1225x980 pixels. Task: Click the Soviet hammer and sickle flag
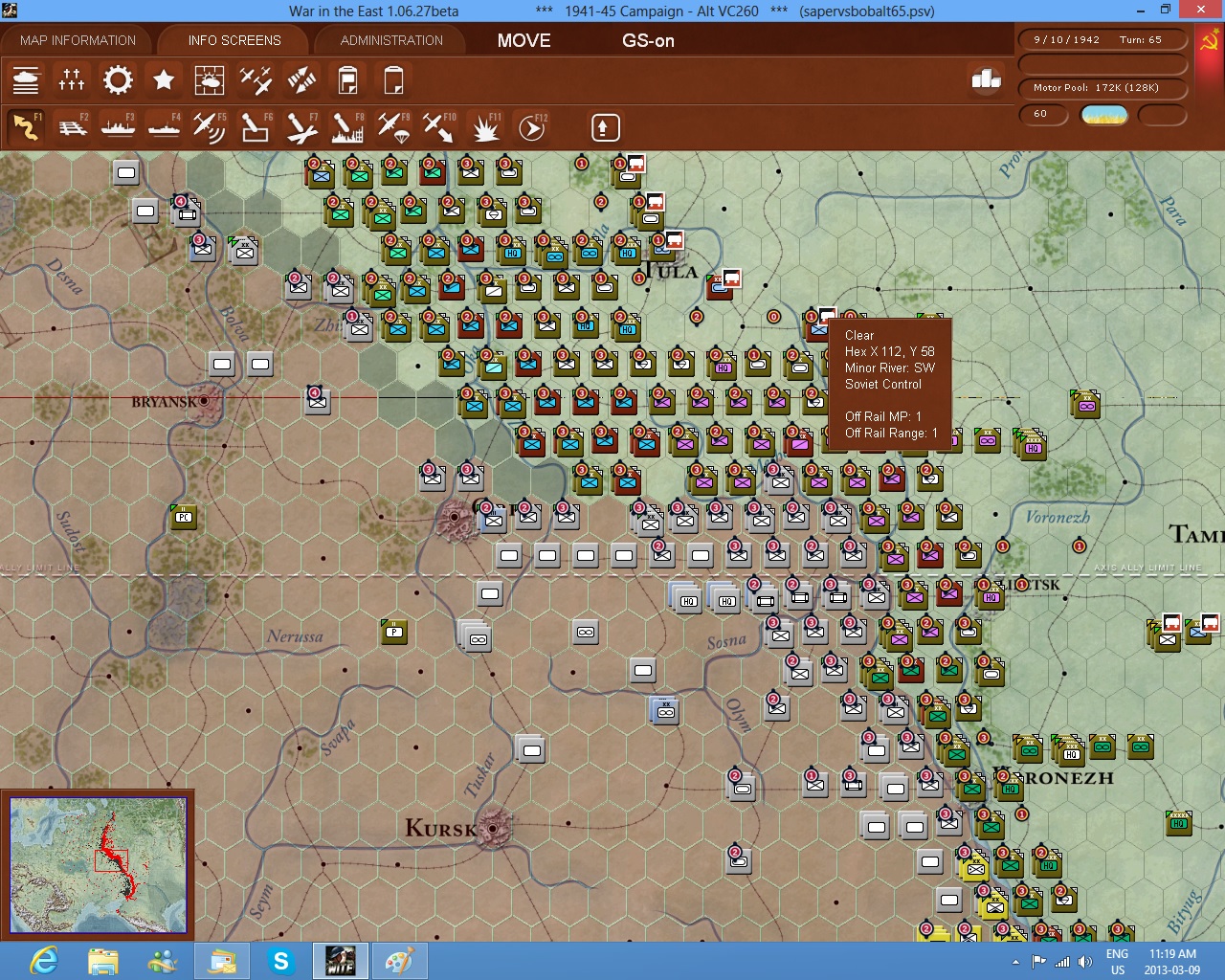coord(1209,42)
